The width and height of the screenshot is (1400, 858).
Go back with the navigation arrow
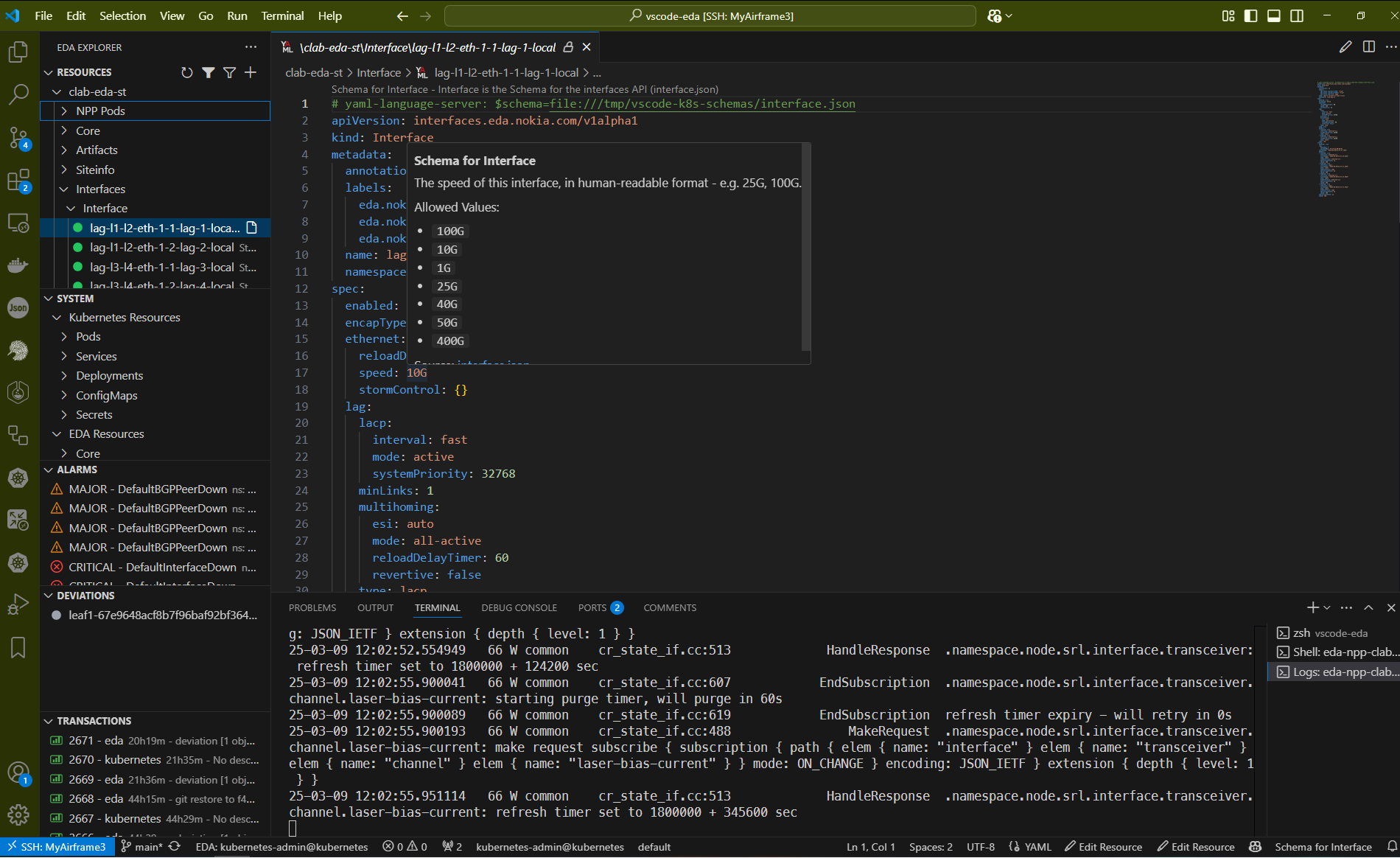pos(402,15)
